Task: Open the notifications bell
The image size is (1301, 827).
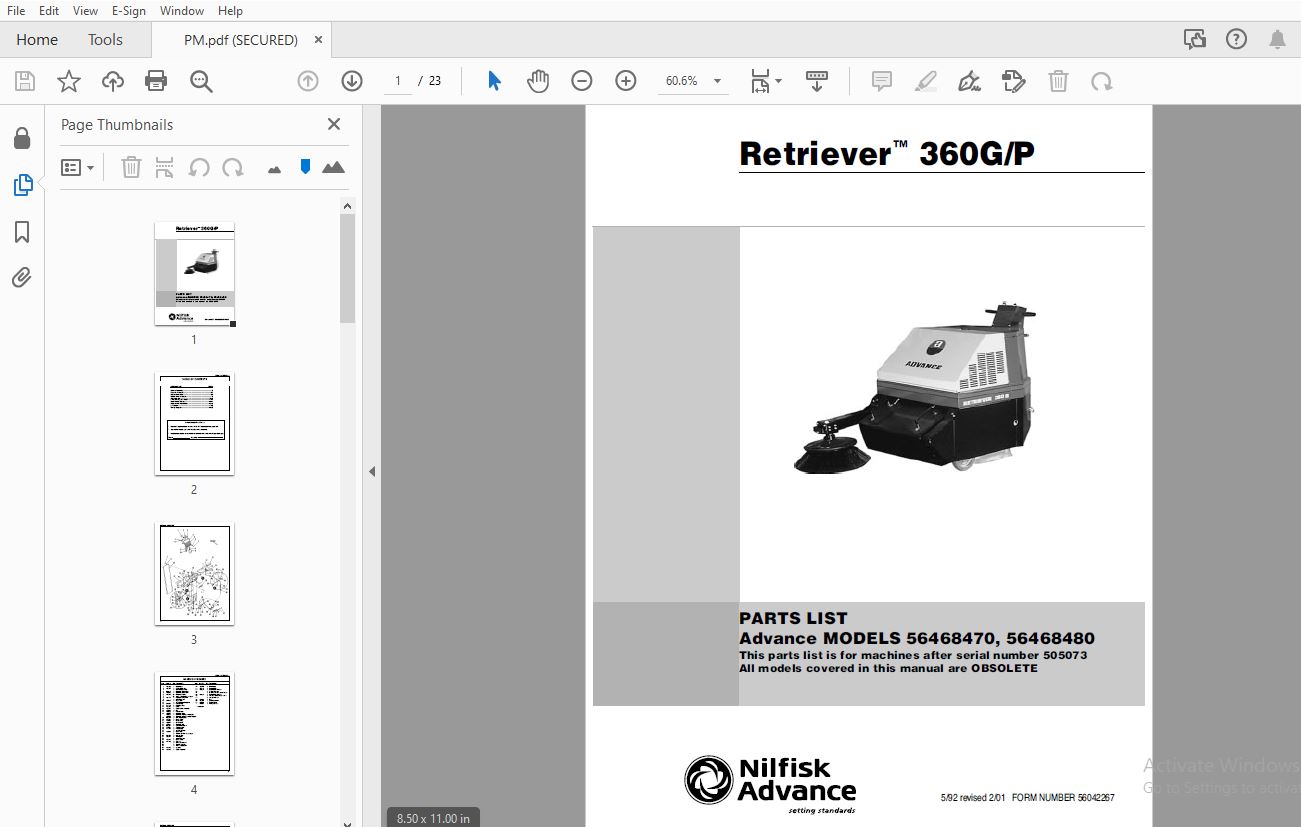Action: click(1277, 40)
